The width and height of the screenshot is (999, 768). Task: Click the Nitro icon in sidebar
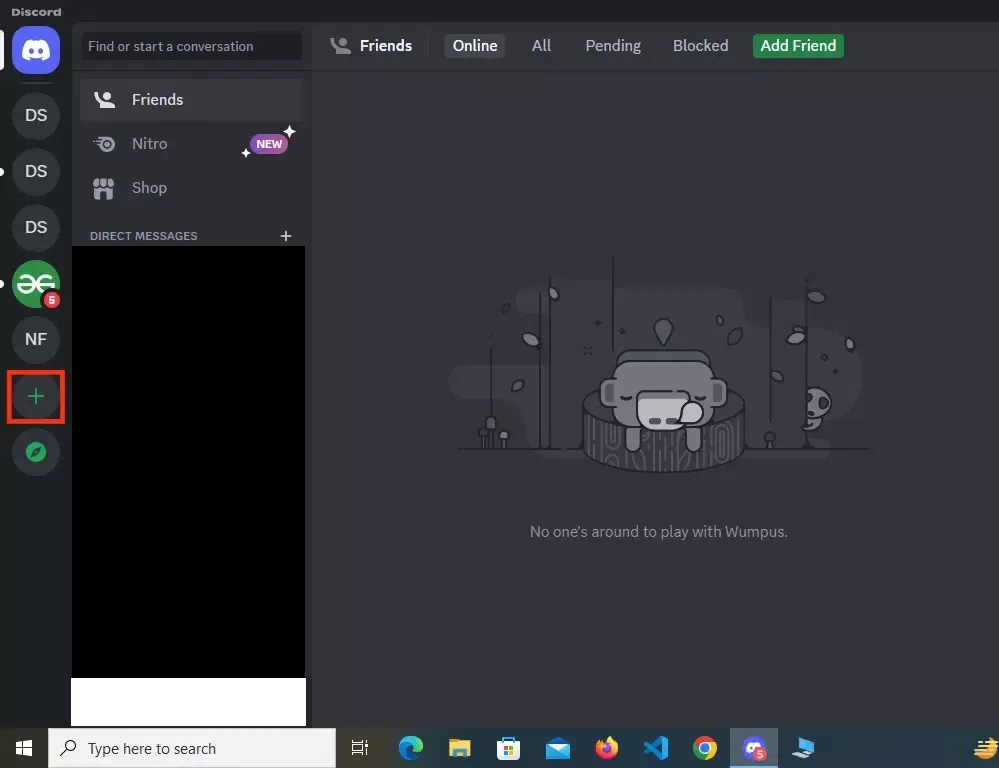104,144
